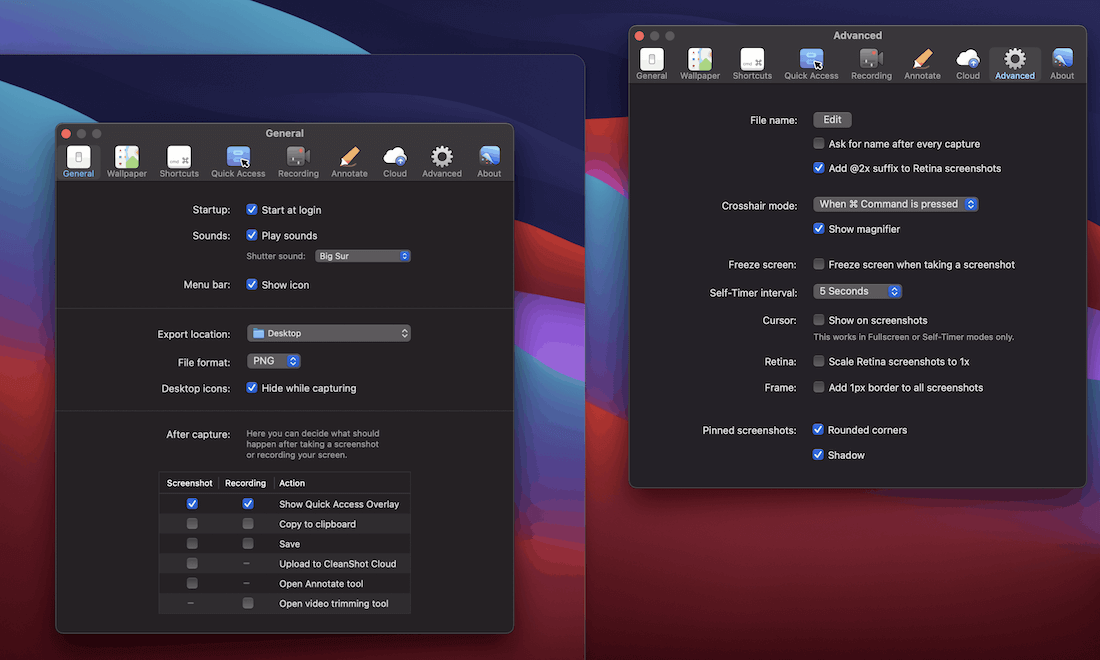This screenshot has width=1100, height=660.
Task: Select Annotate pencil icon in the General window
Action: (x=349, y=158)
